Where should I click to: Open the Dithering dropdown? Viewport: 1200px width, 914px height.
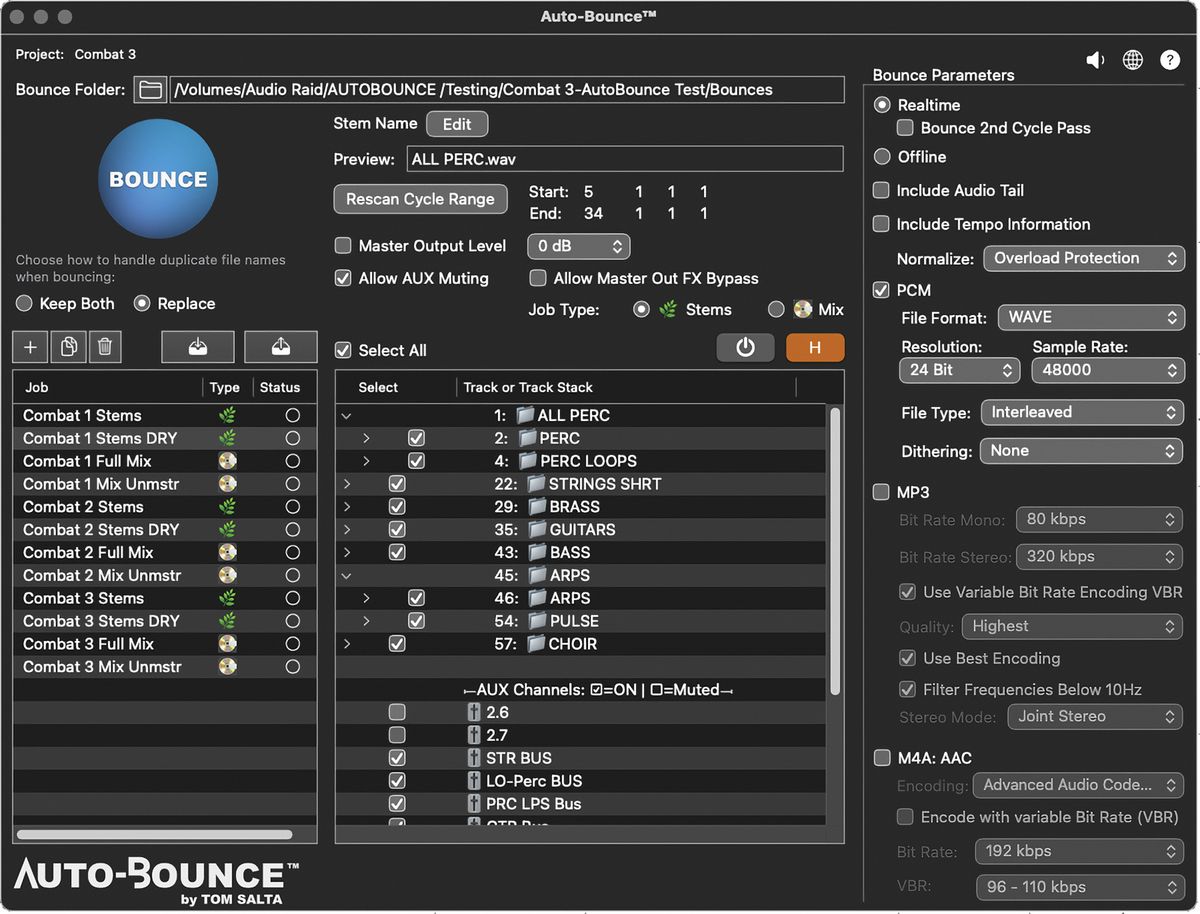point(1082,451)
